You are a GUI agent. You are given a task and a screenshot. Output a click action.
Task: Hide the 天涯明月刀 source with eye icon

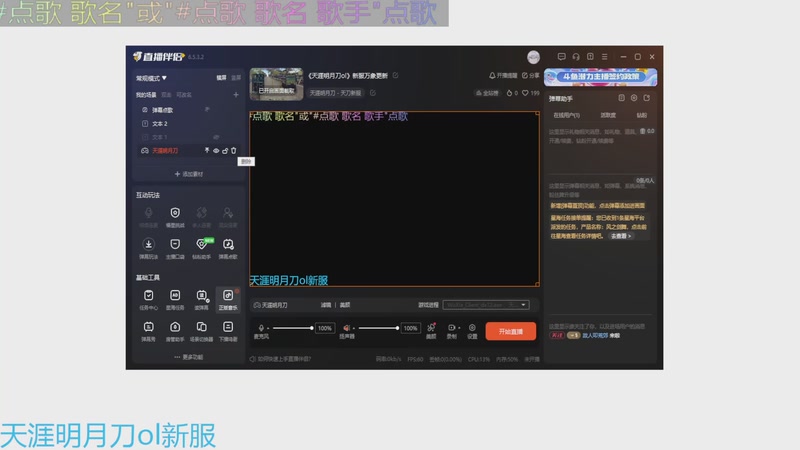[x=216, y=151]
